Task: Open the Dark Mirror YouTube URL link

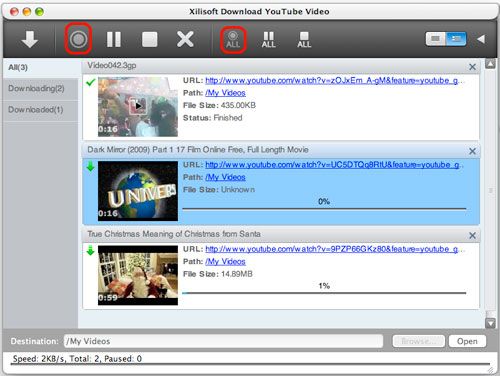Action: click(334, 165)
